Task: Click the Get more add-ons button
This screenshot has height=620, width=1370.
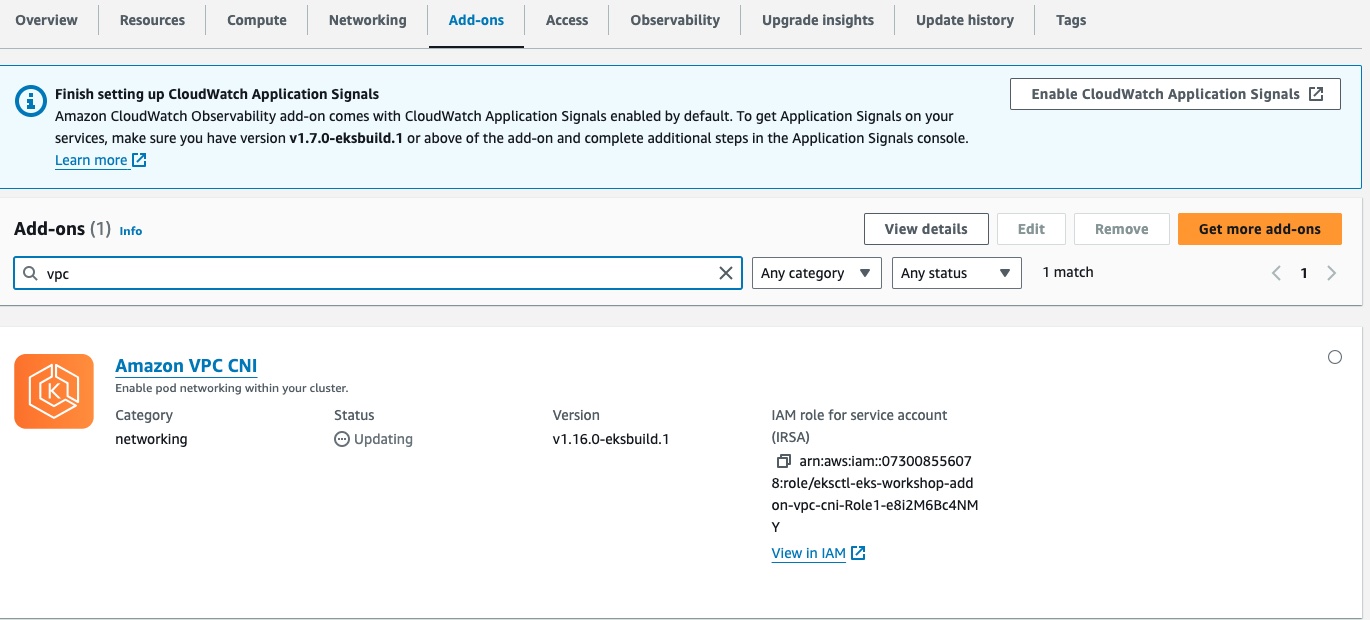Action: 1259,229
